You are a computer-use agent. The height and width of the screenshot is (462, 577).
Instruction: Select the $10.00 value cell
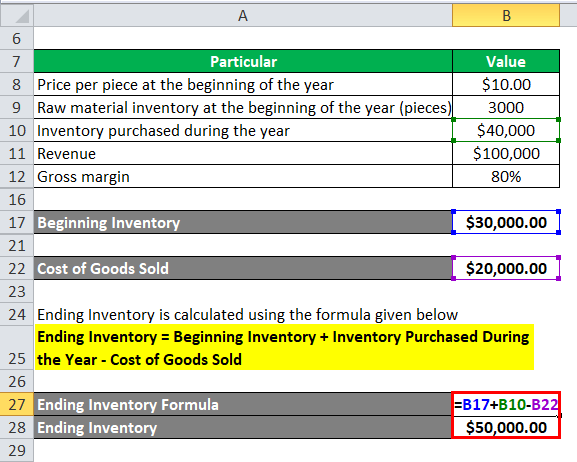(506, 84)
